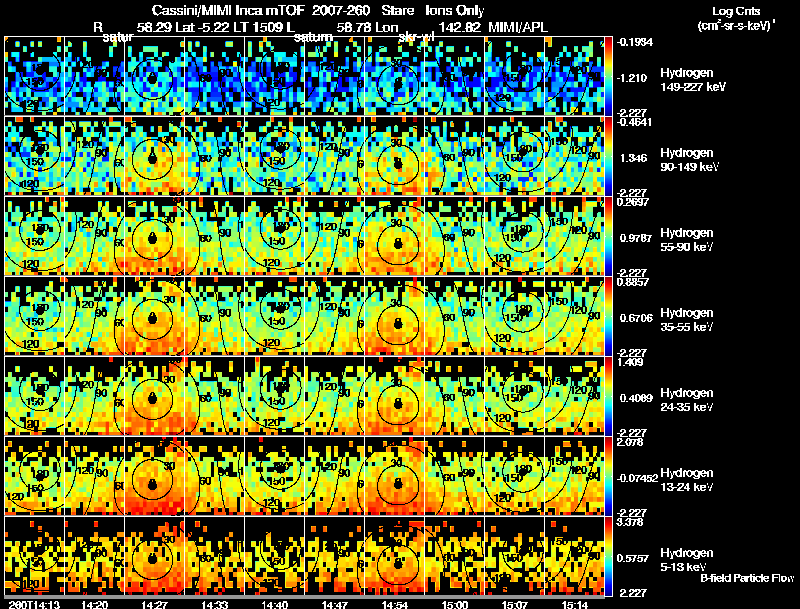Click the '0.2697' color scale value
The width and height of the screenshot is (800, 609).
tap(633, 202)
